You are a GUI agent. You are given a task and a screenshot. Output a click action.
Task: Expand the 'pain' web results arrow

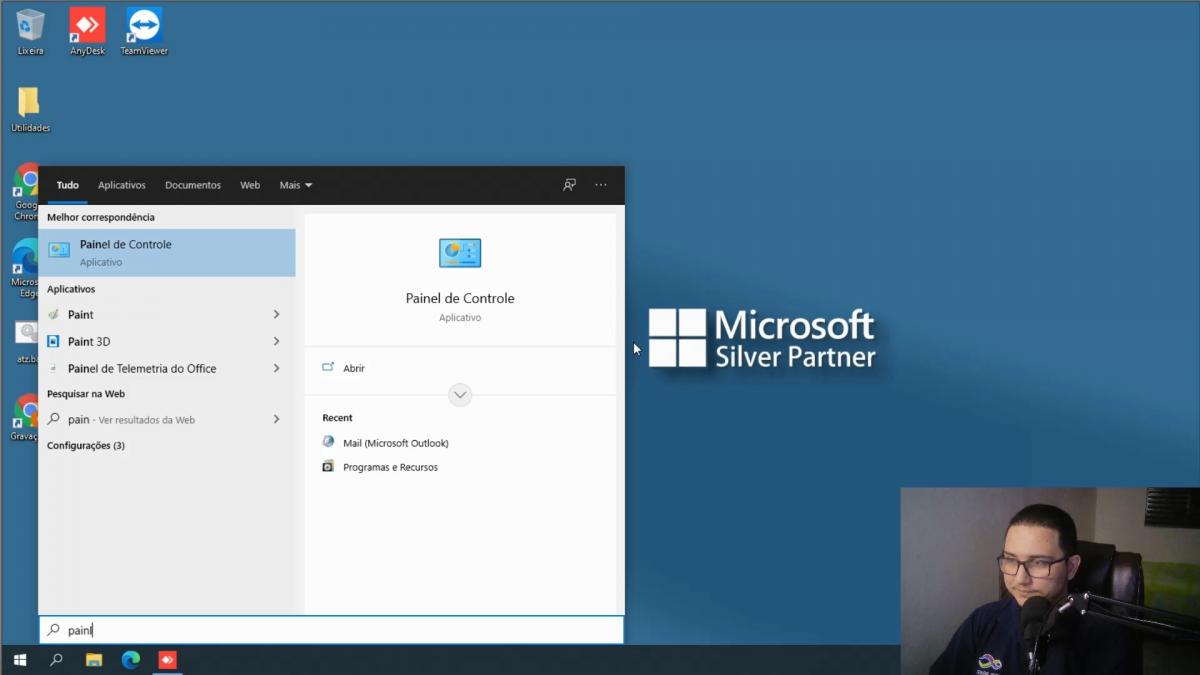pos(276,419)
